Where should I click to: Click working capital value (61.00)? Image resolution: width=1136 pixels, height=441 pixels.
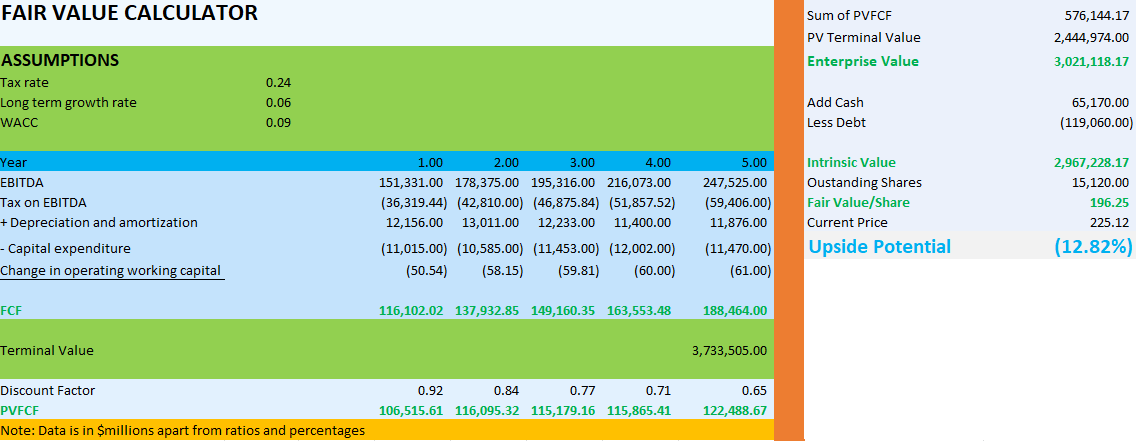(x=750, y=272)
